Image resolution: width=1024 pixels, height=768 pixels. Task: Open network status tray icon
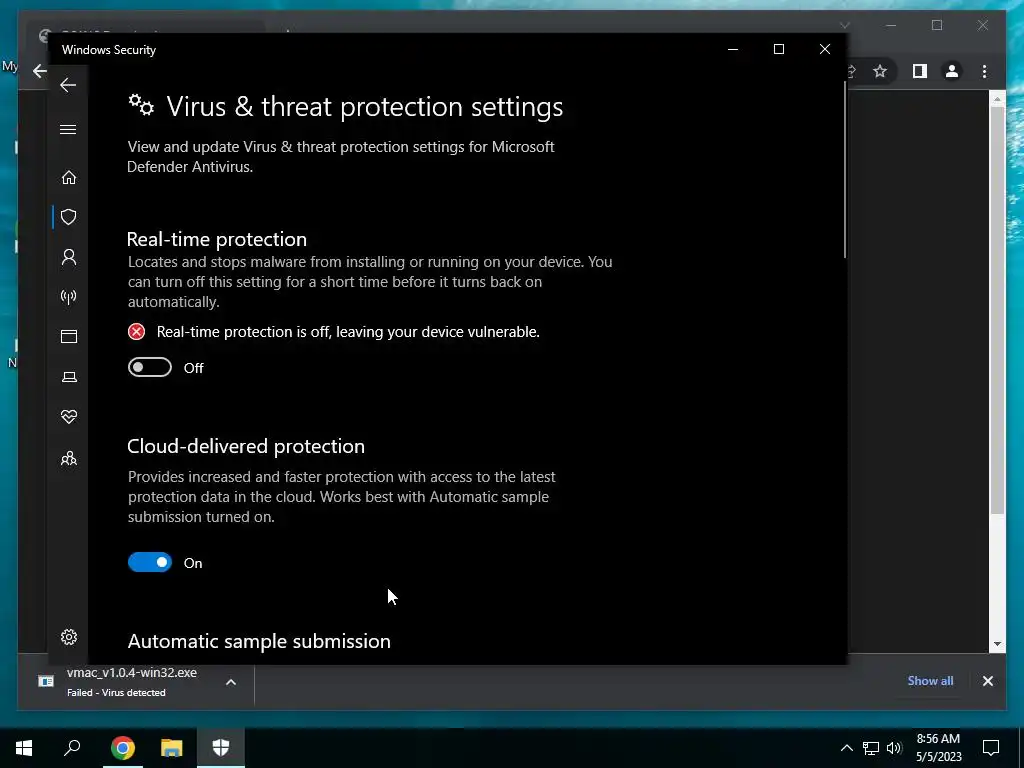coord(871,748)
